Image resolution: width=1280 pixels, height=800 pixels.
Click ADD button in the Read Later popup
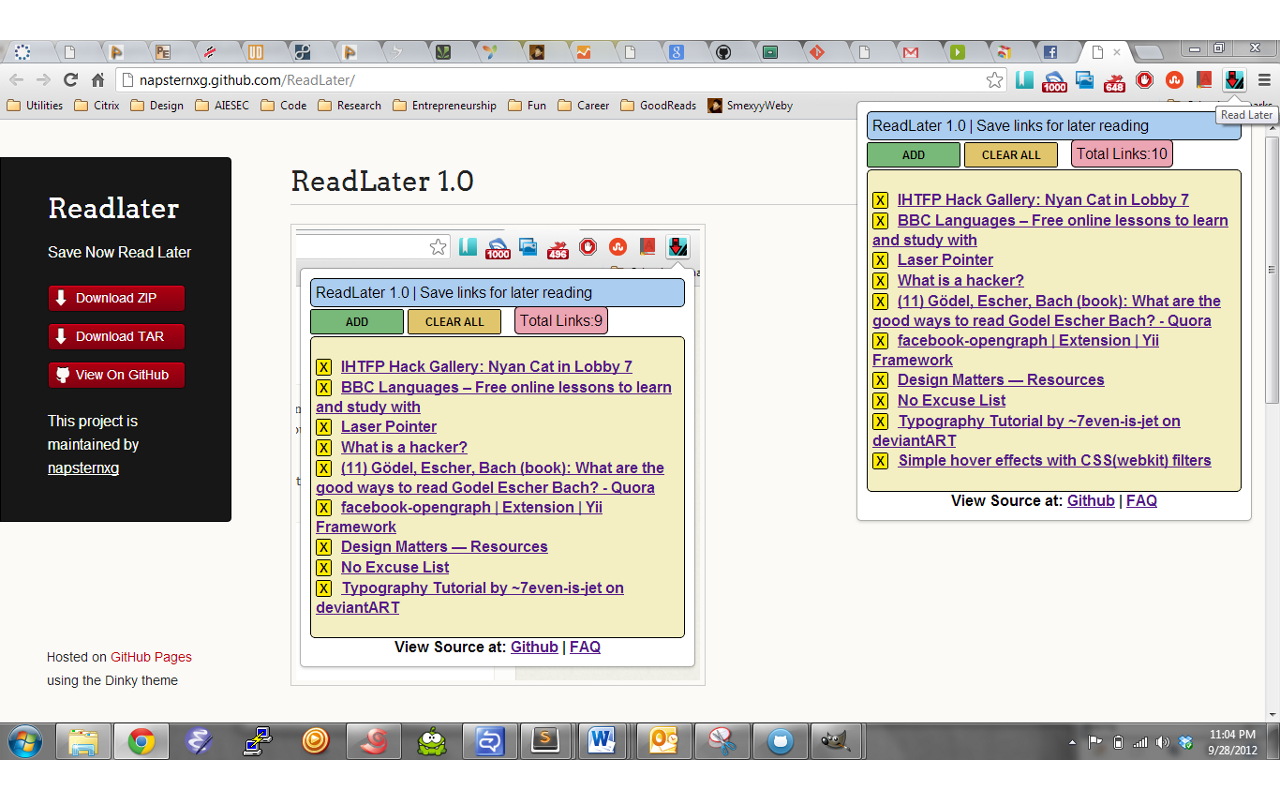[x=913, y=155]
